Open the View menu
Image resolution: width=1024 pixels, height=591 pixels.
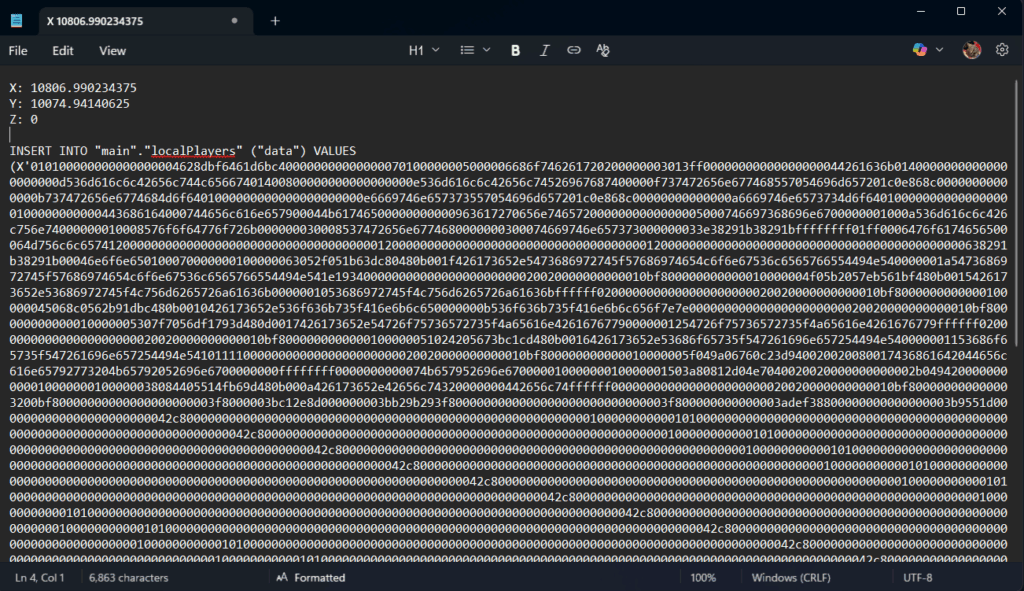(x=112, y=50)
